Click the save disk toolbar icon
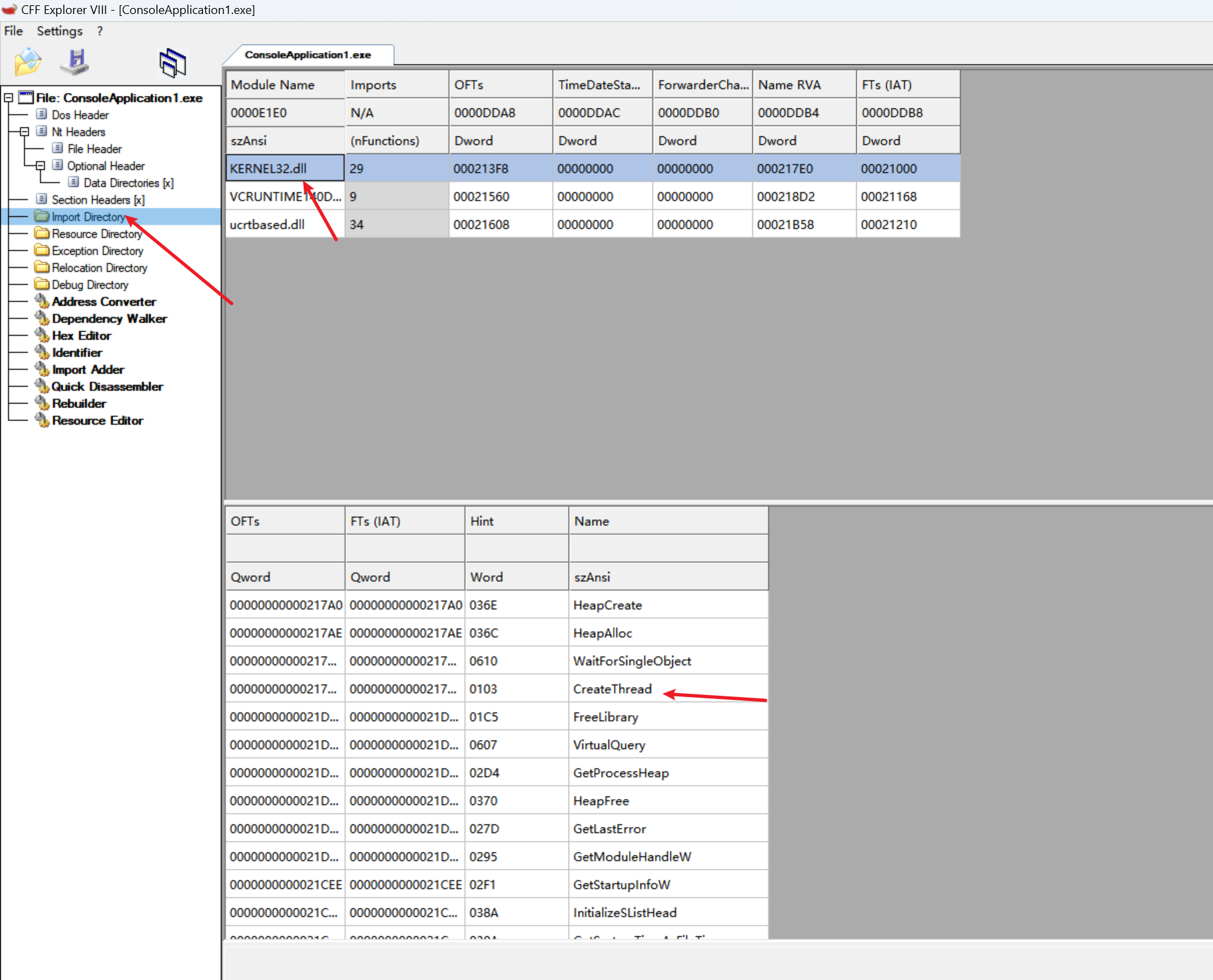 tap(75, 62)
